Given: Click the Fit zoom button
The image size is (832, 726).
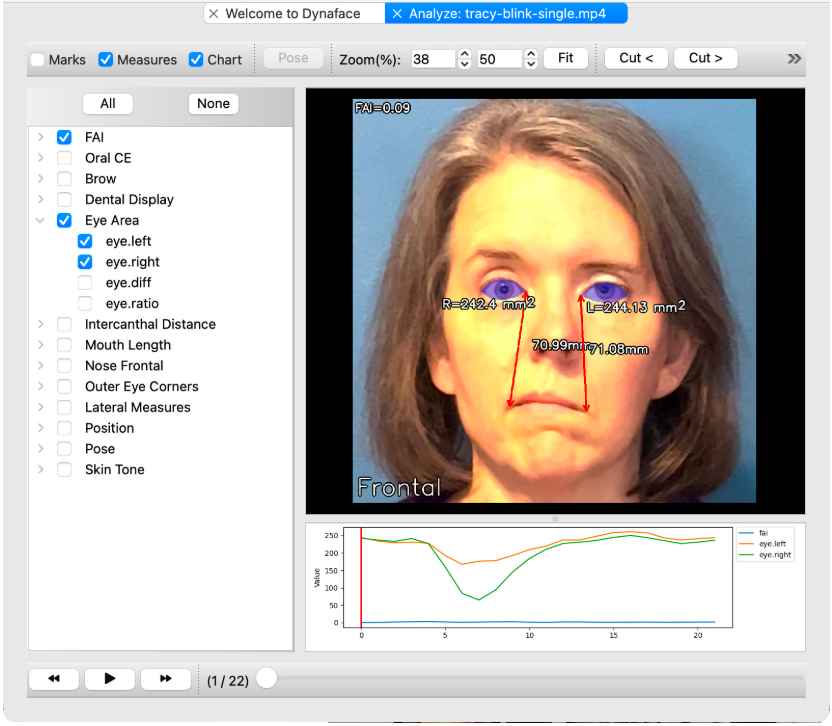Looking at the screenshot, I should click(565, 59).
